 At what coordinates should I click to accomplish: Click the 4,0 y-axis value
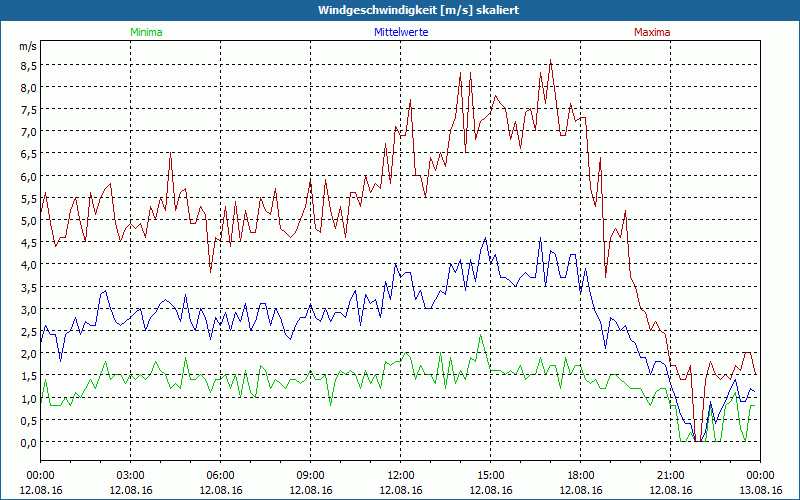[x=29, y=265]
